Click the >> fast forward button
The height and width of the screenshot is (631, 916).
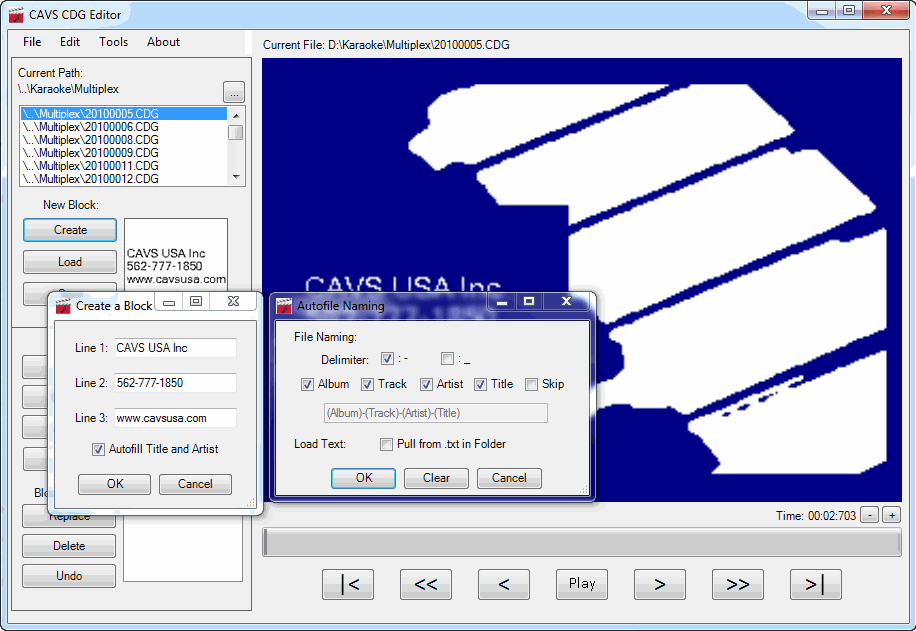point(738,584)
